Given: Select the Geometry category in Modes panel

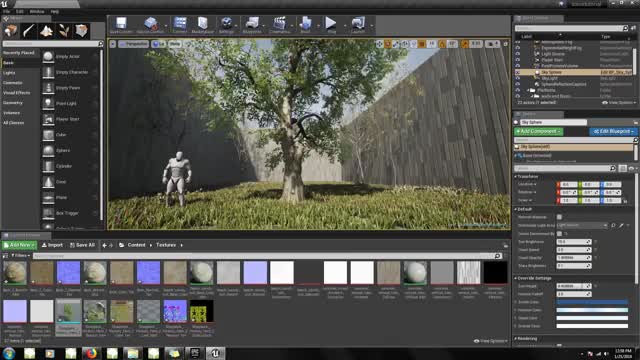Looking at the screenshot, I should (x=13, y=103).
